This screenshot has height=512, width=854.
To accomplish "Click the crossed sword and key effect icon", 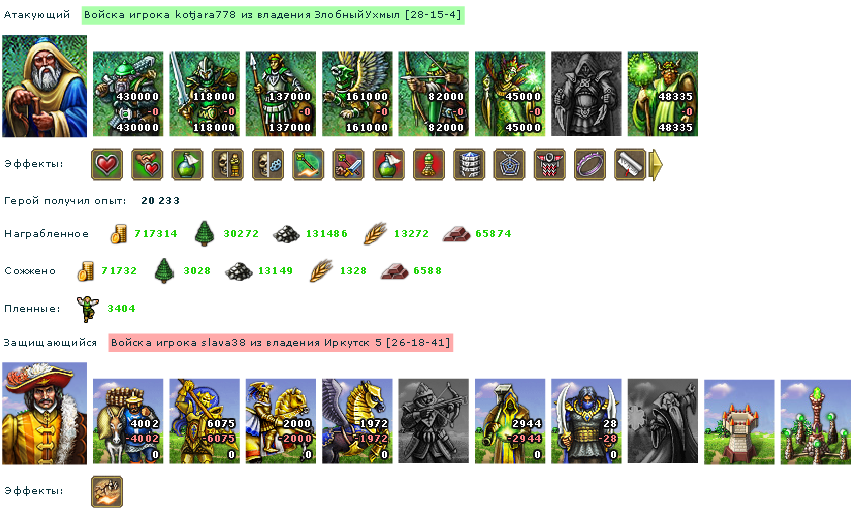I will point(349,164).
